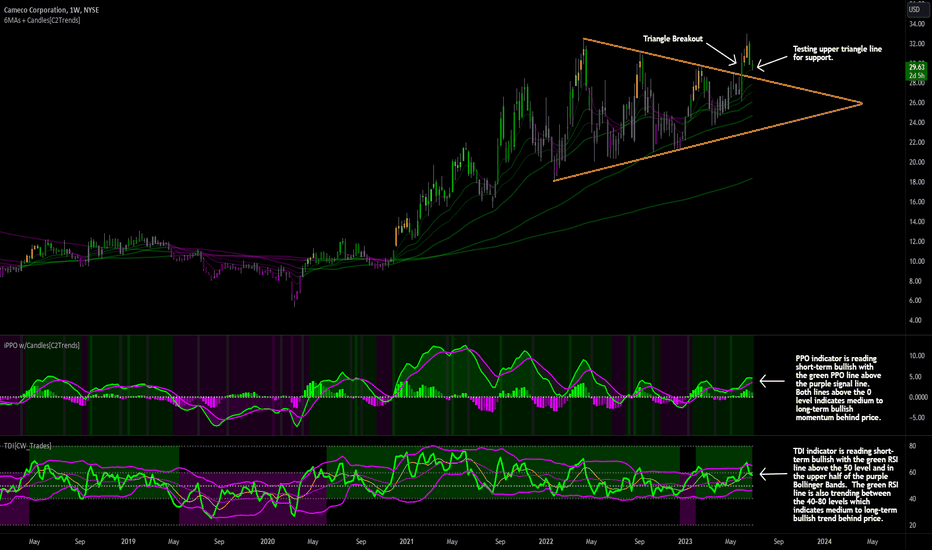The width and height of the screenshot is (932, 550).
Task: Click the TDI pane 80 axis label
Action: pos(912,446)
